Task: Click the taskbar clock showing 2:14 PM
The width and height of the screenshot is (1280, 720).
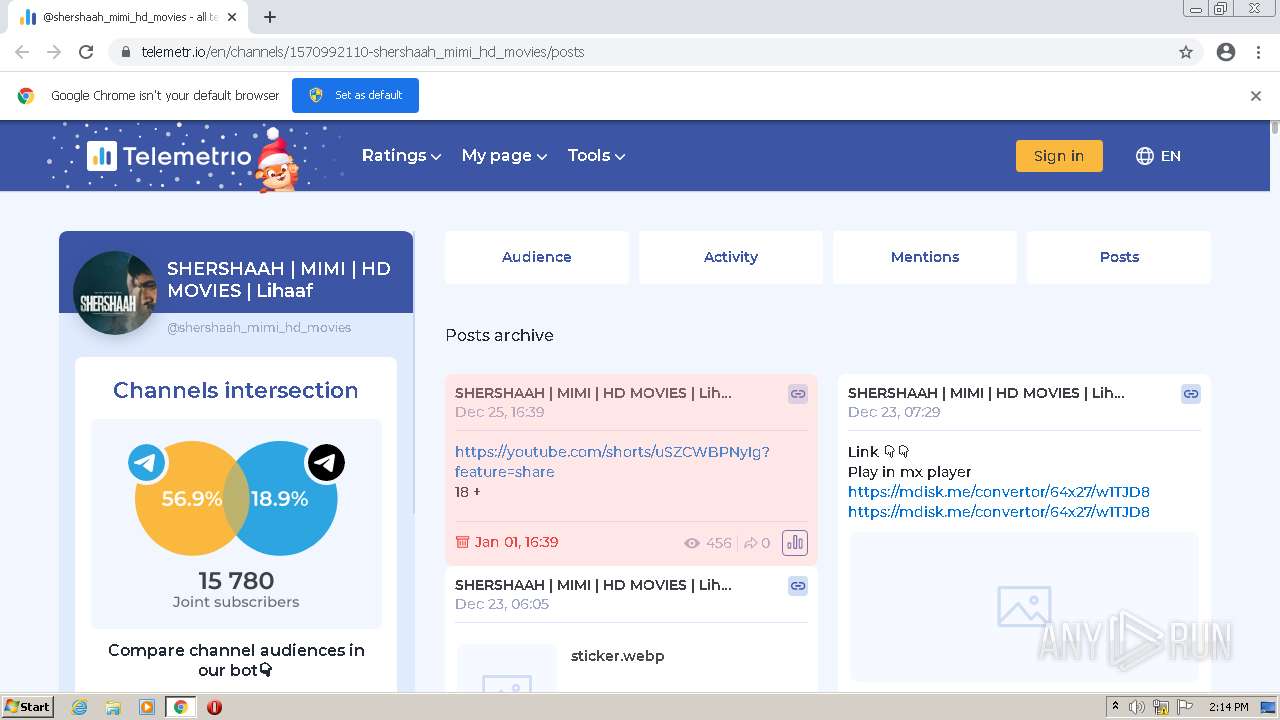Action: 1229,707
